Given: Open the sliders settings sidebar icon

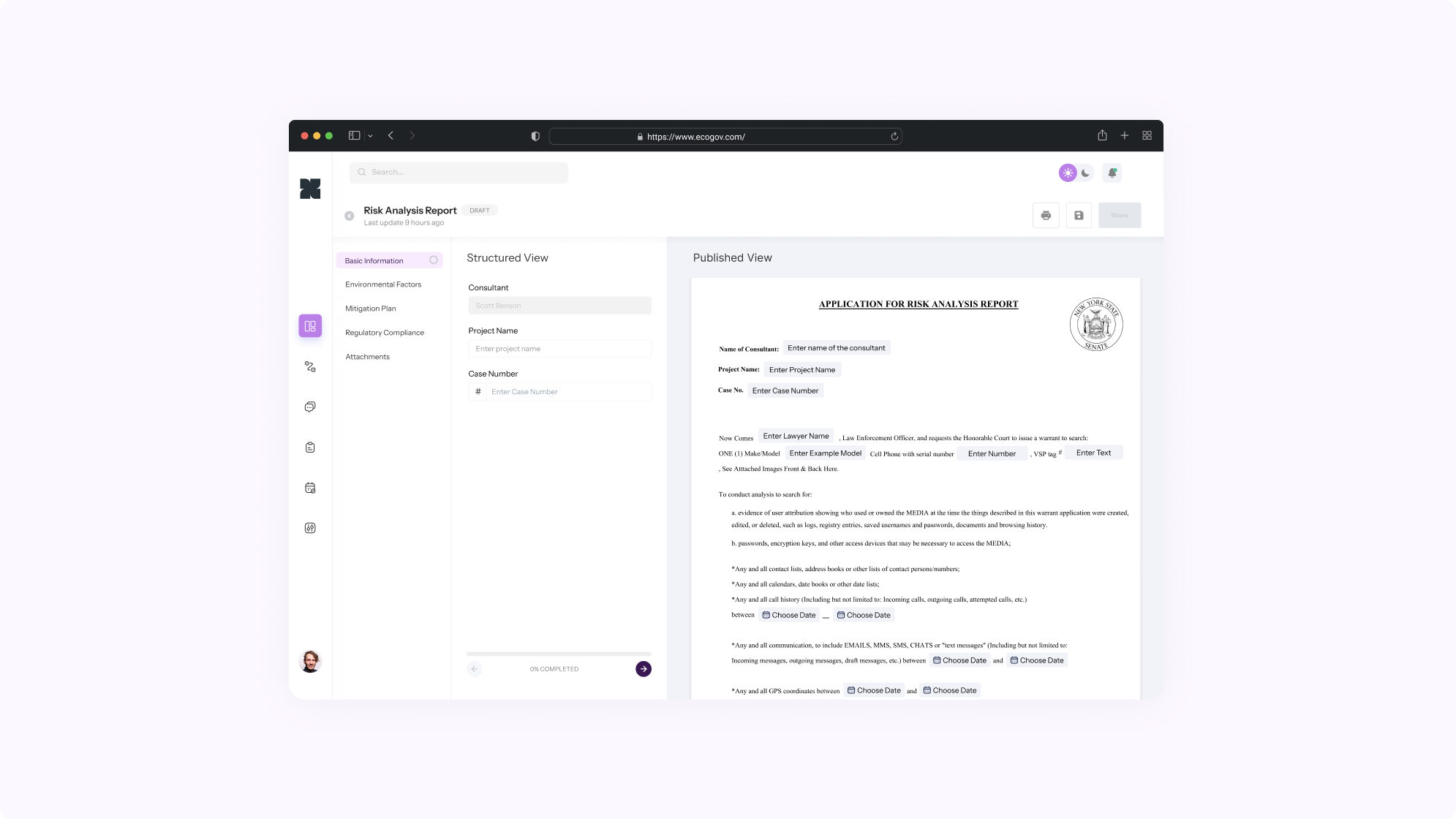Looking at the screenshot, I should pyautogui.click(x=310, y=528).
